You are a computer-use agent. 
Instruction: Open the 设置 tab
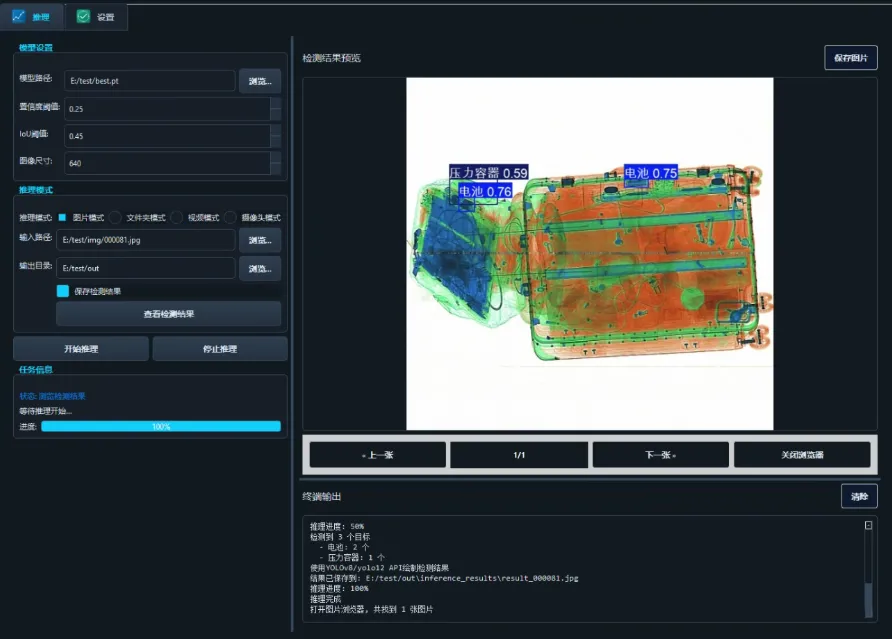pos(96,17)
